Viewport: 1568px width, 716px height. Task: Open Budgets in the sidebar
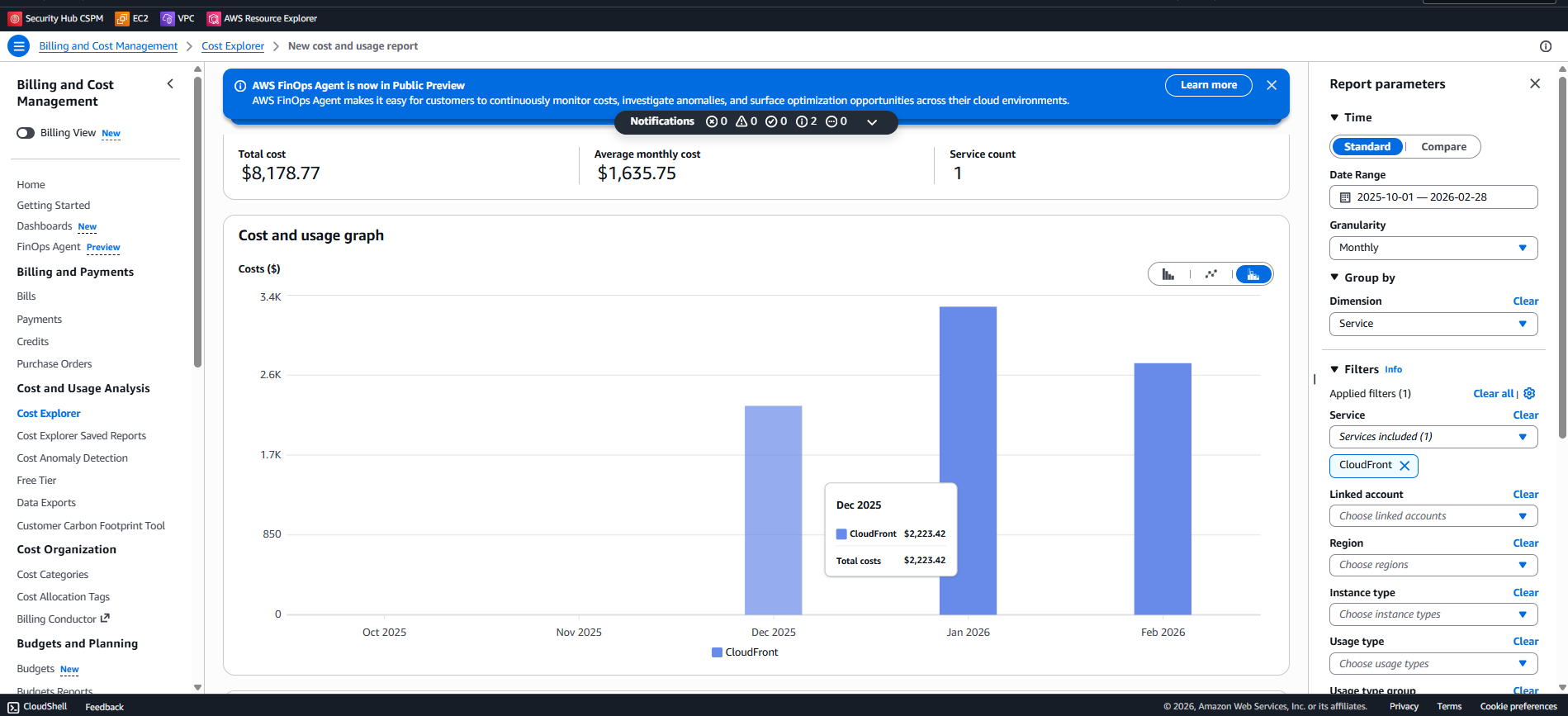[36, 669]
